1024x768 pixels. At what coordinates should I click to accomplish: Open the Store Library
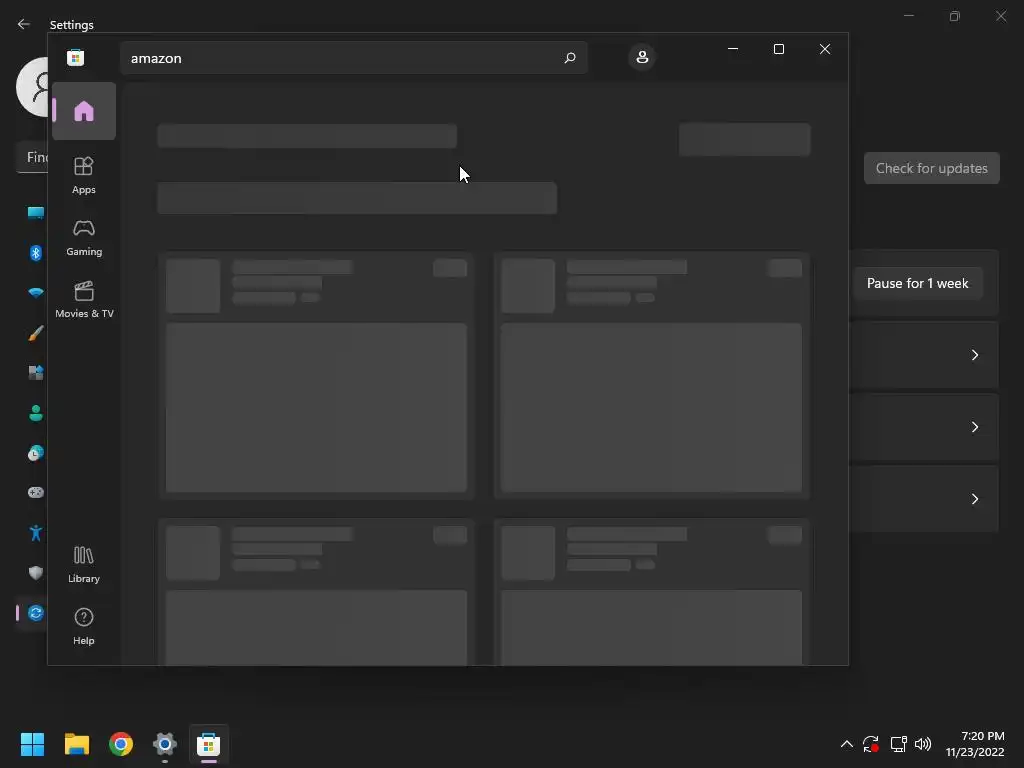(x=84, y=565)
